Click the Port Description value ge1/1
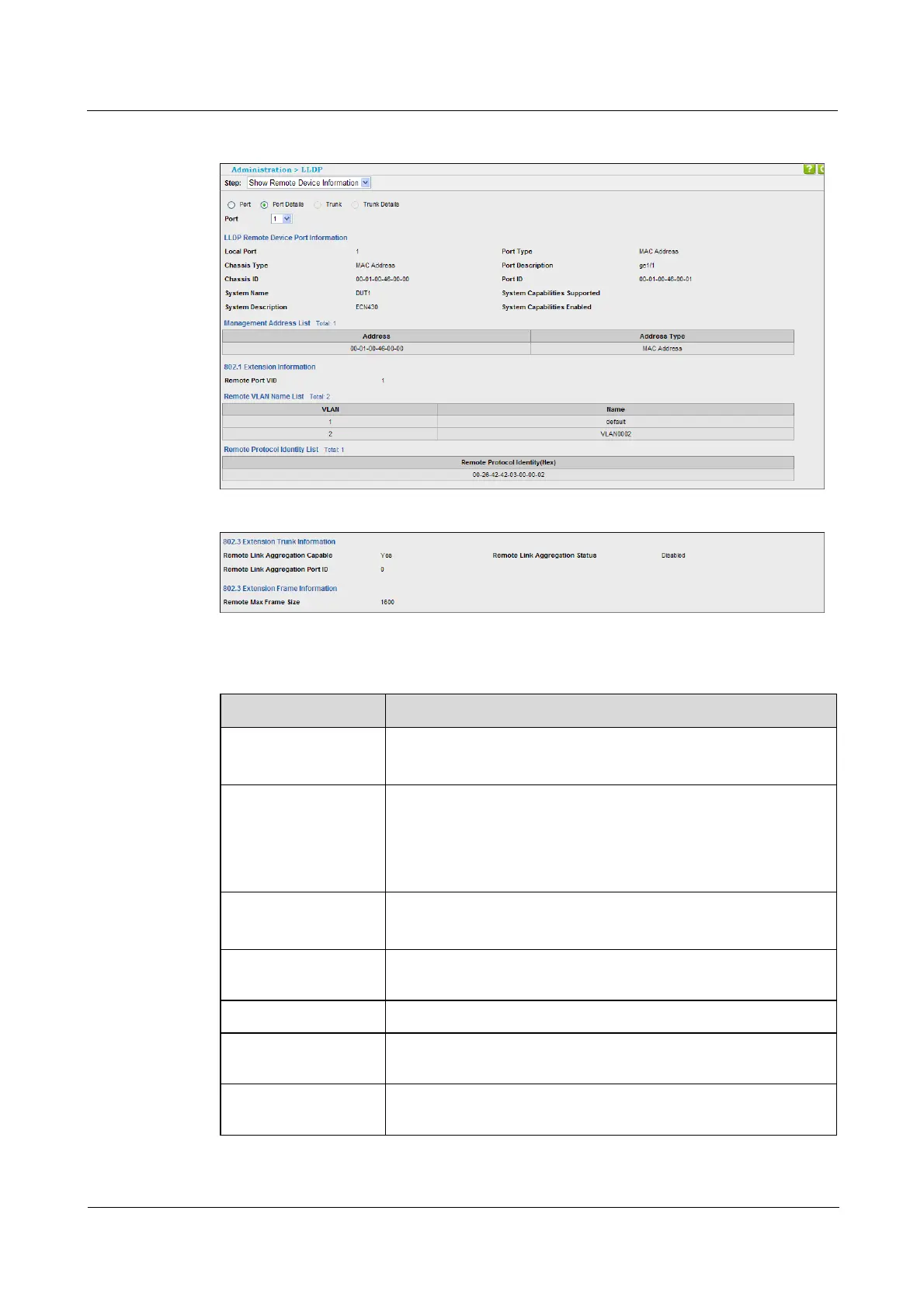 coord(647,266)
